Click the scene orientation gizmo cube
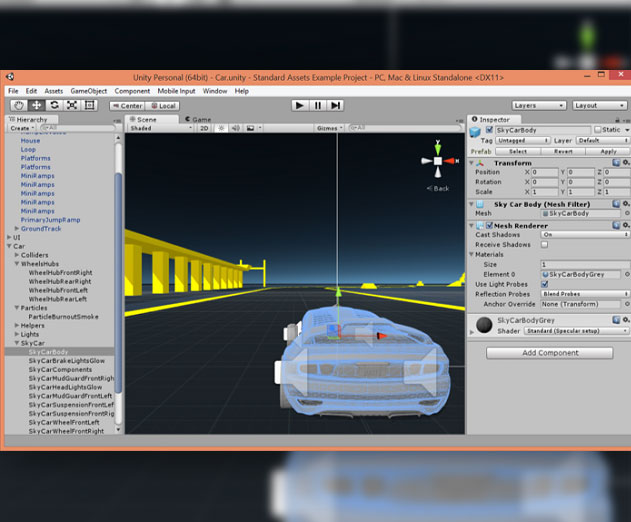 (438, 161)
